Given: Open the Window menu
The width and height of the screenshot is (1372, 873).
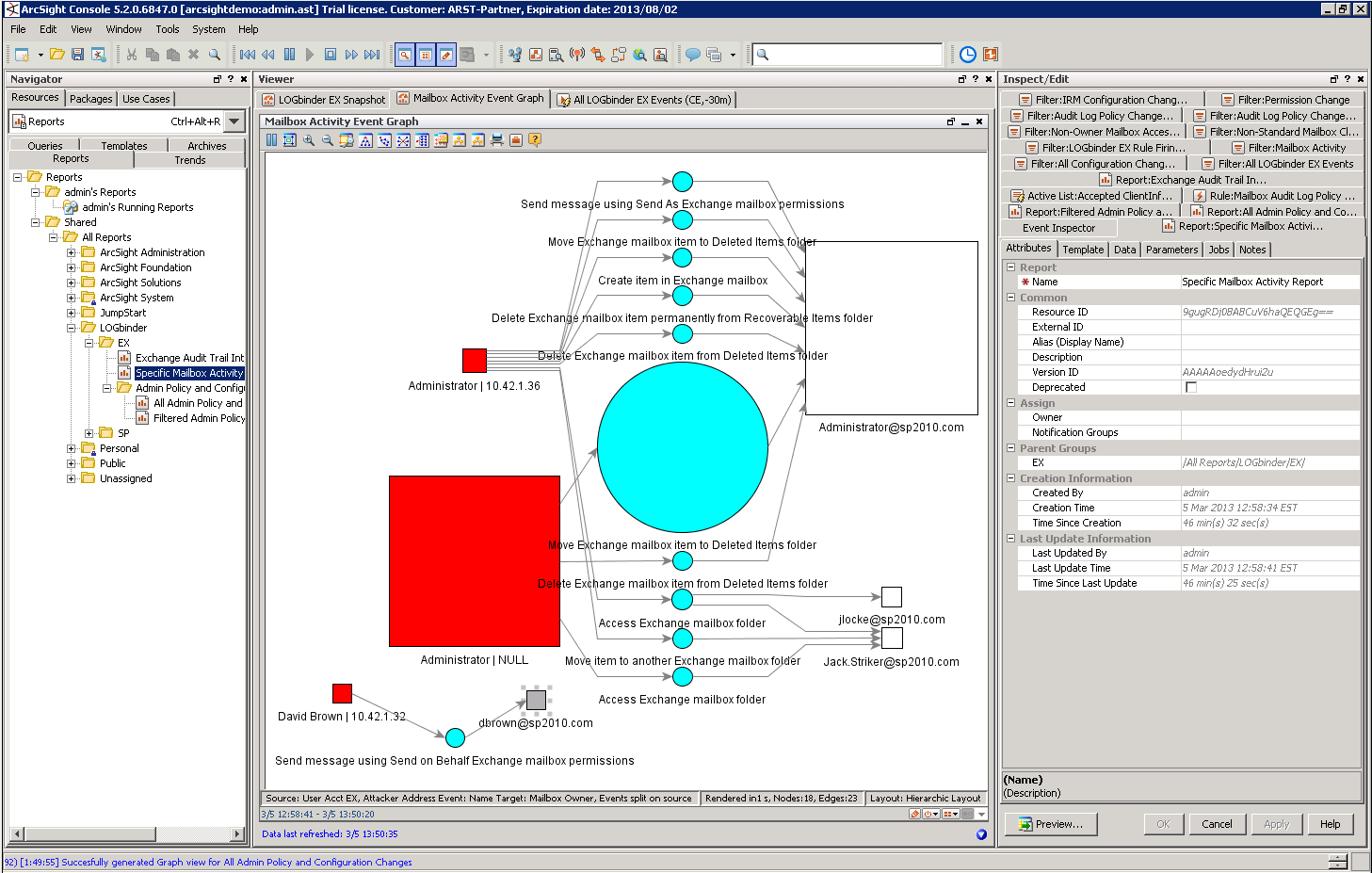Looking at the screenshot, I should (x=123, y=29).
